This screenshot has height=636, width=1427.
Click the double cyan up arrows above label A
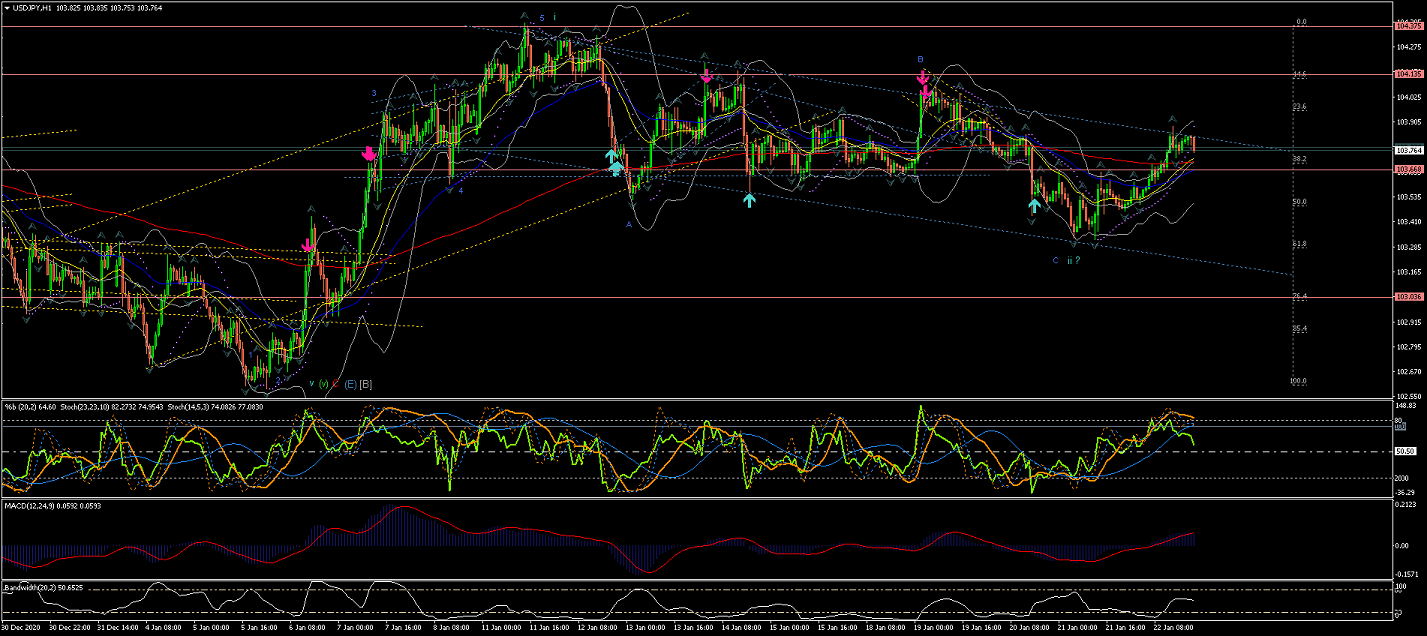coord(614,161)
